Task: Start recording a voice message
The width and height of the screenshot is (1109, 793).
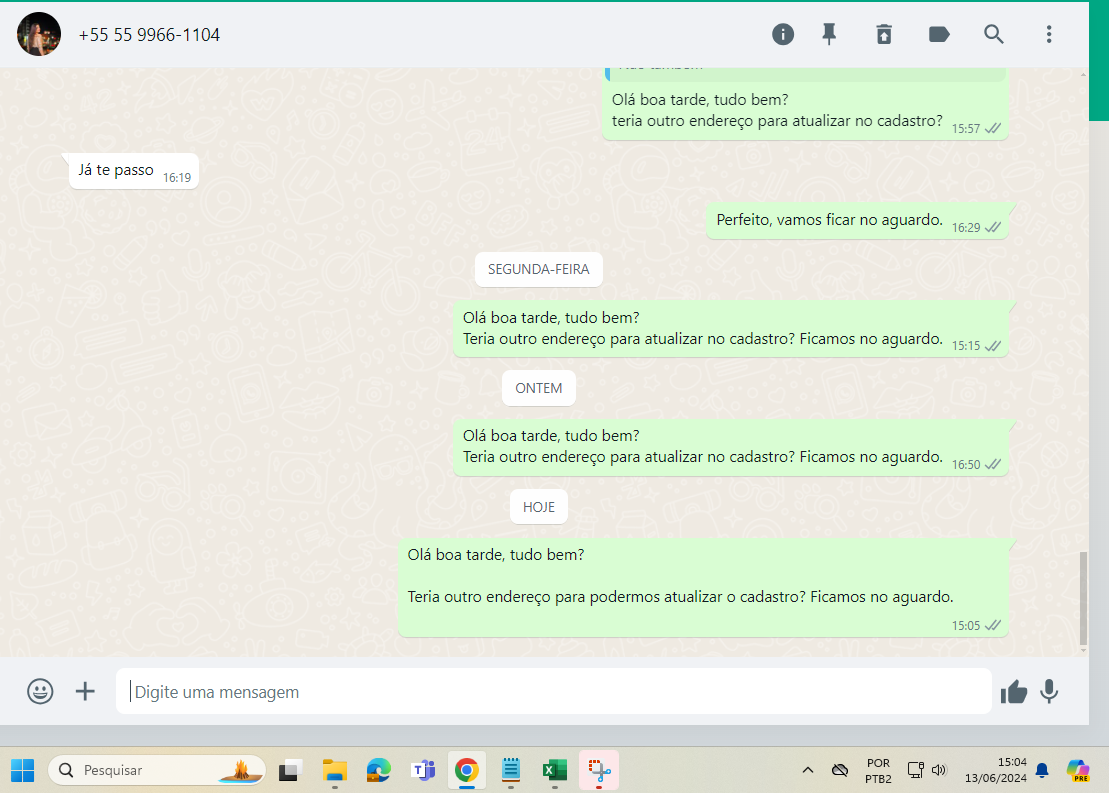Action: (1049, 691)
